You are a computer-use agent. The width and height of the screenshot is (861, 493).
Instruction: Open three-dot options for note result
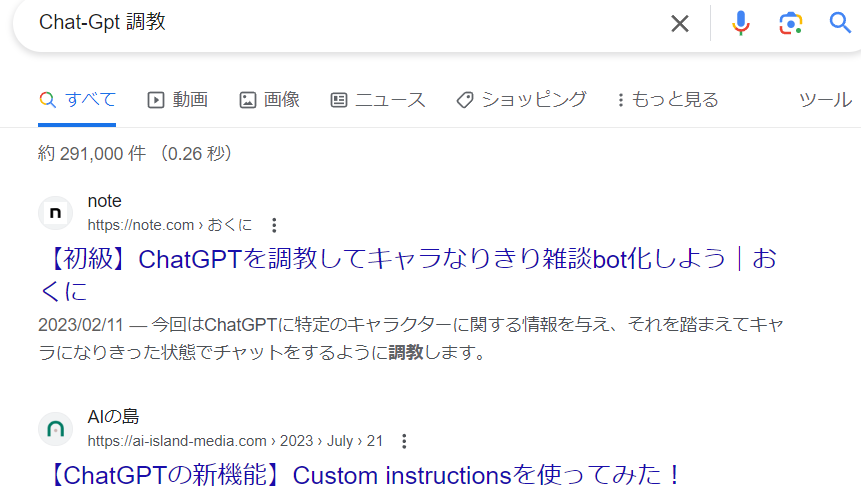(275, 225)
